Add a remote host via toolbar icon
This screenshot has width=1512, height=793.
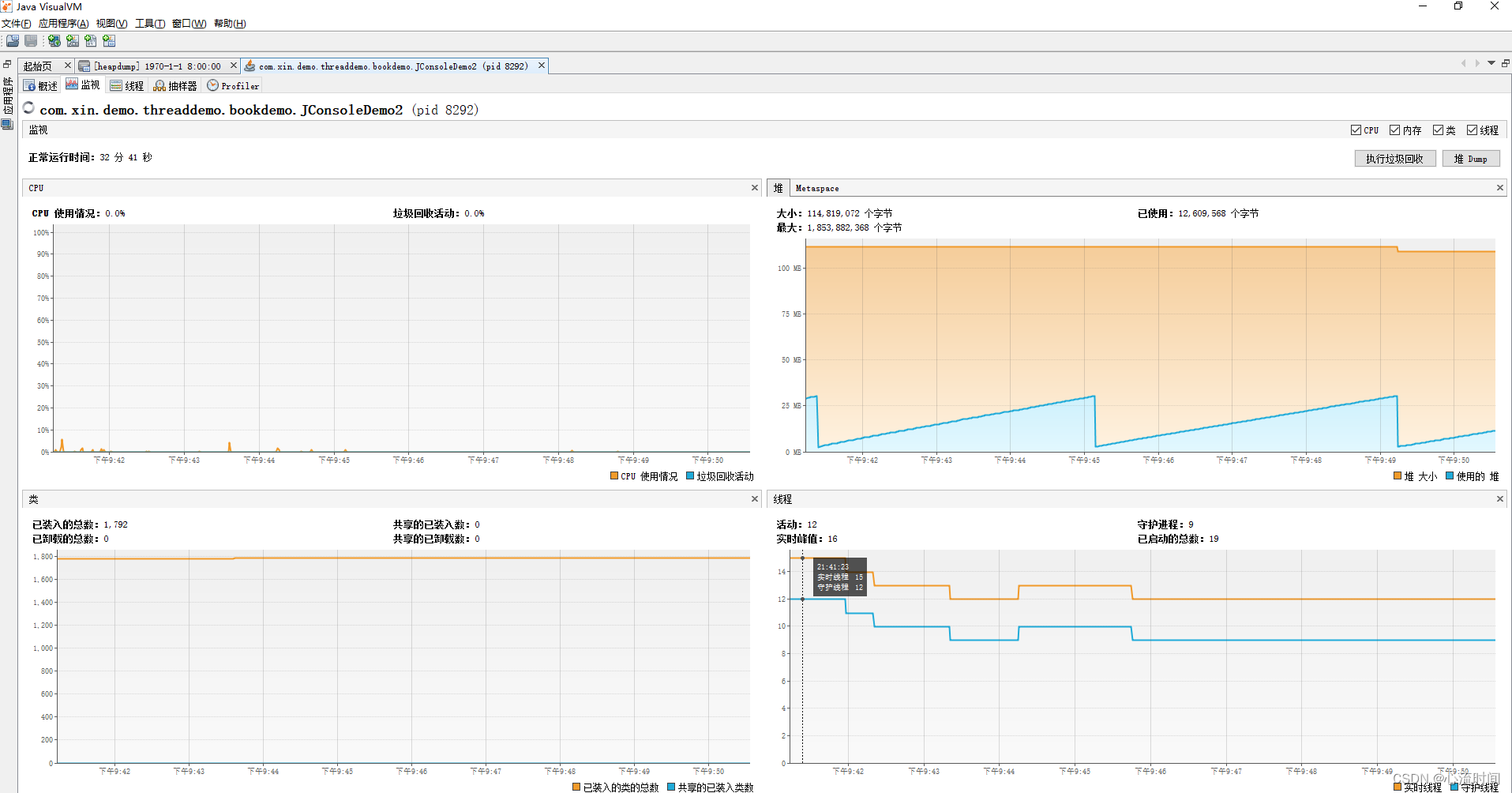click(54, 40)
